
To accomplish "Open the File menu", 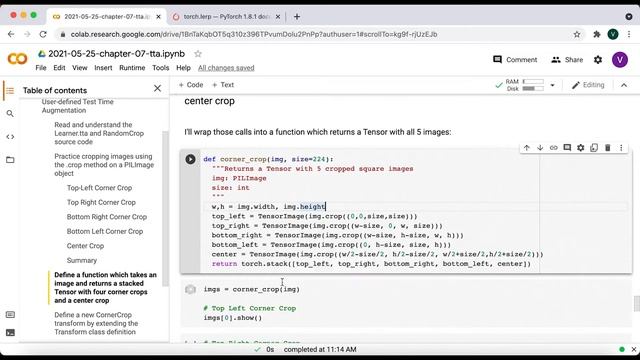I will tap(41, 68).
